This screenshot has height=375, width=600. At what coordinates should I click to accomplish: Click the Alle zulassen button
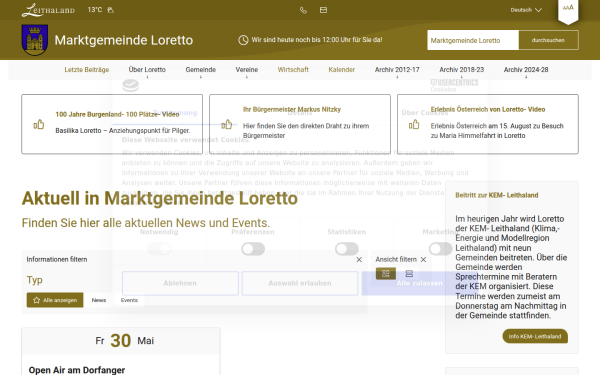(419, 283)
